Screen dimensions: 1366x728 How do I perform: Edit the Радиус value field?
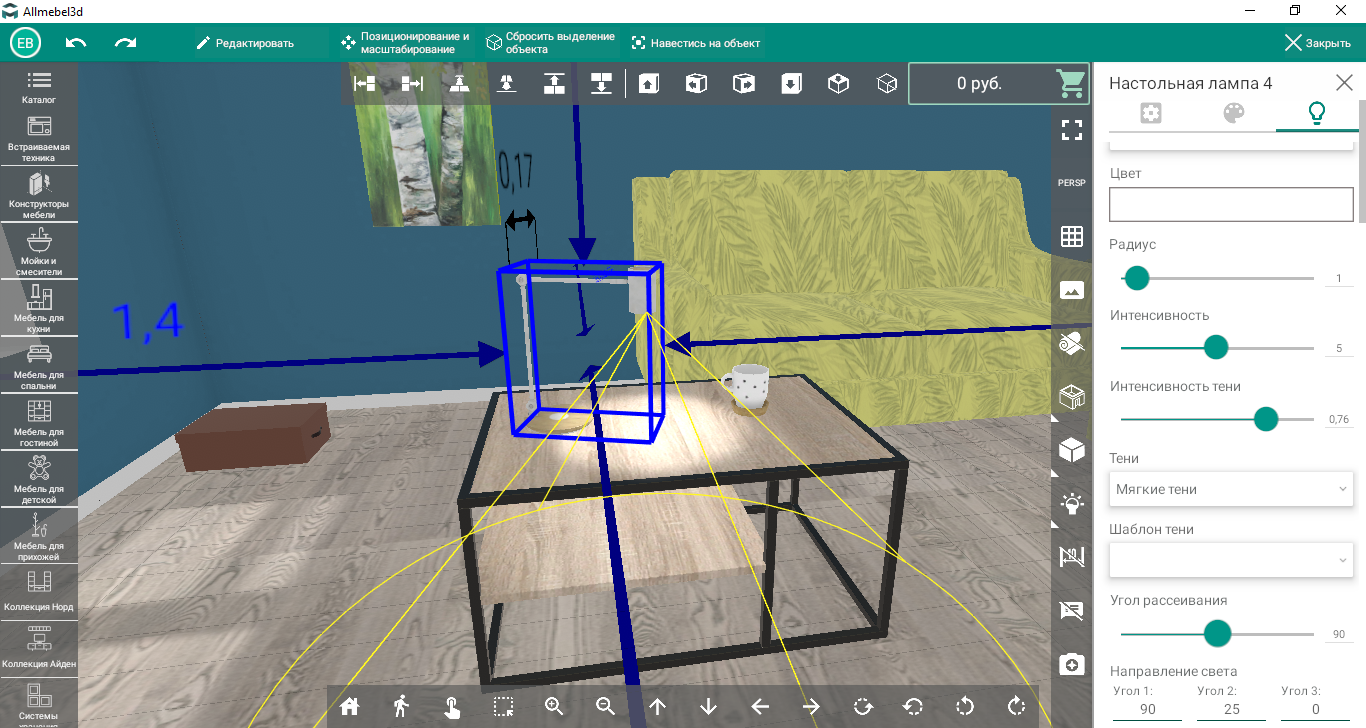1339,279
